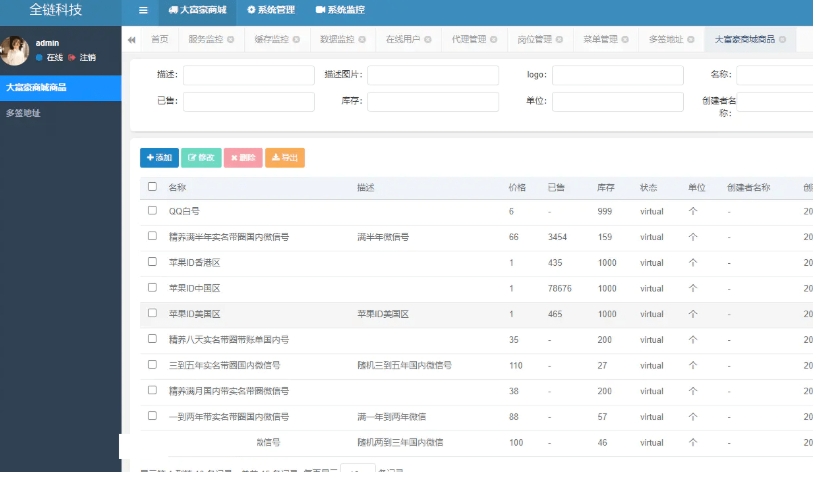
Task: Switch to the 代理管理 tab
Action: point(469,39)
